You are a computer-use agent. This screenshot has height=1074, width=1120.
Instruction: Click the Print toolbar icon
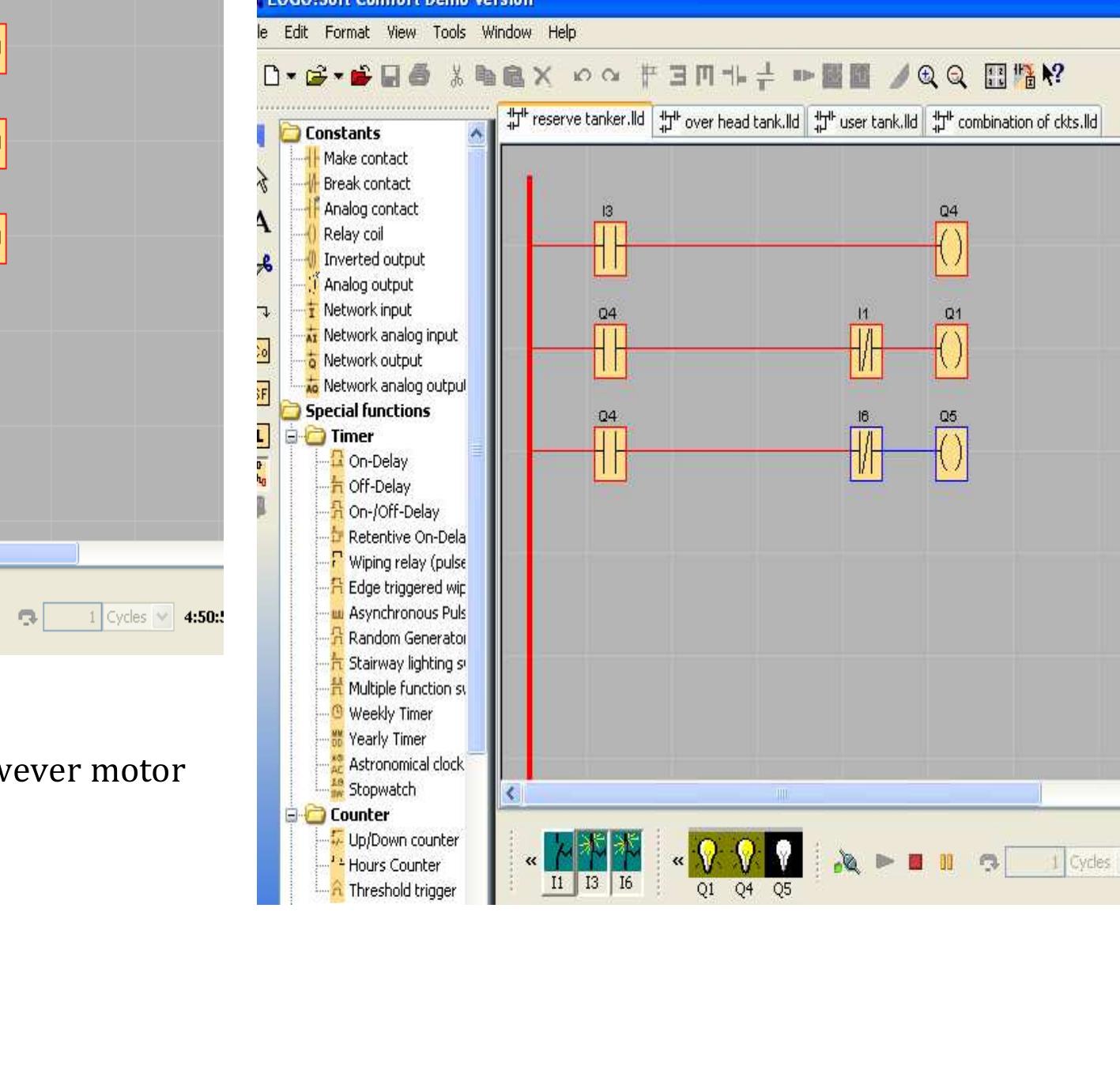tap(419, 76)
